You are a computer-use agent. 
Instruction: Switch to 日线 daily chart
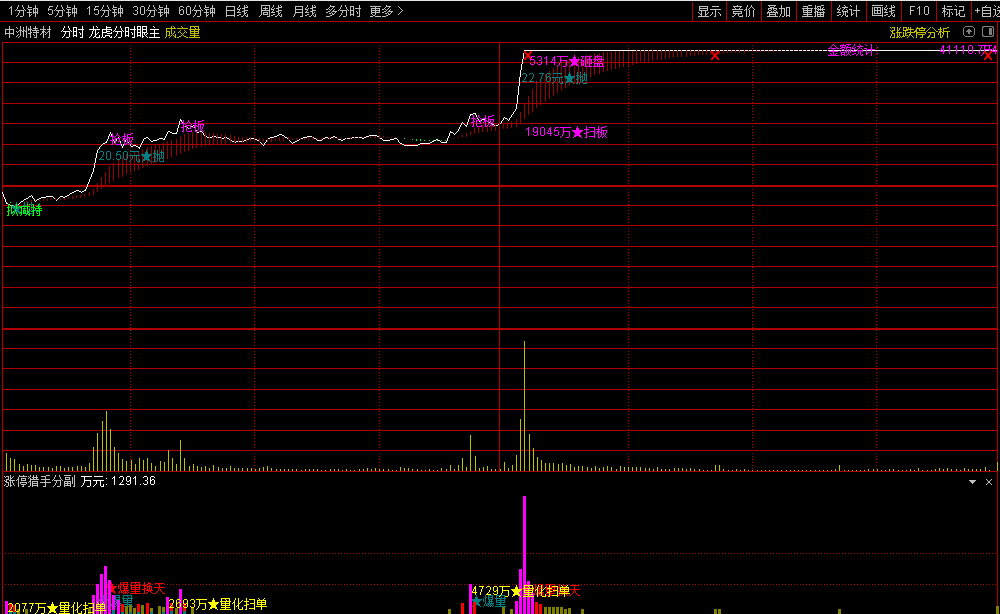tap(237, 11)
